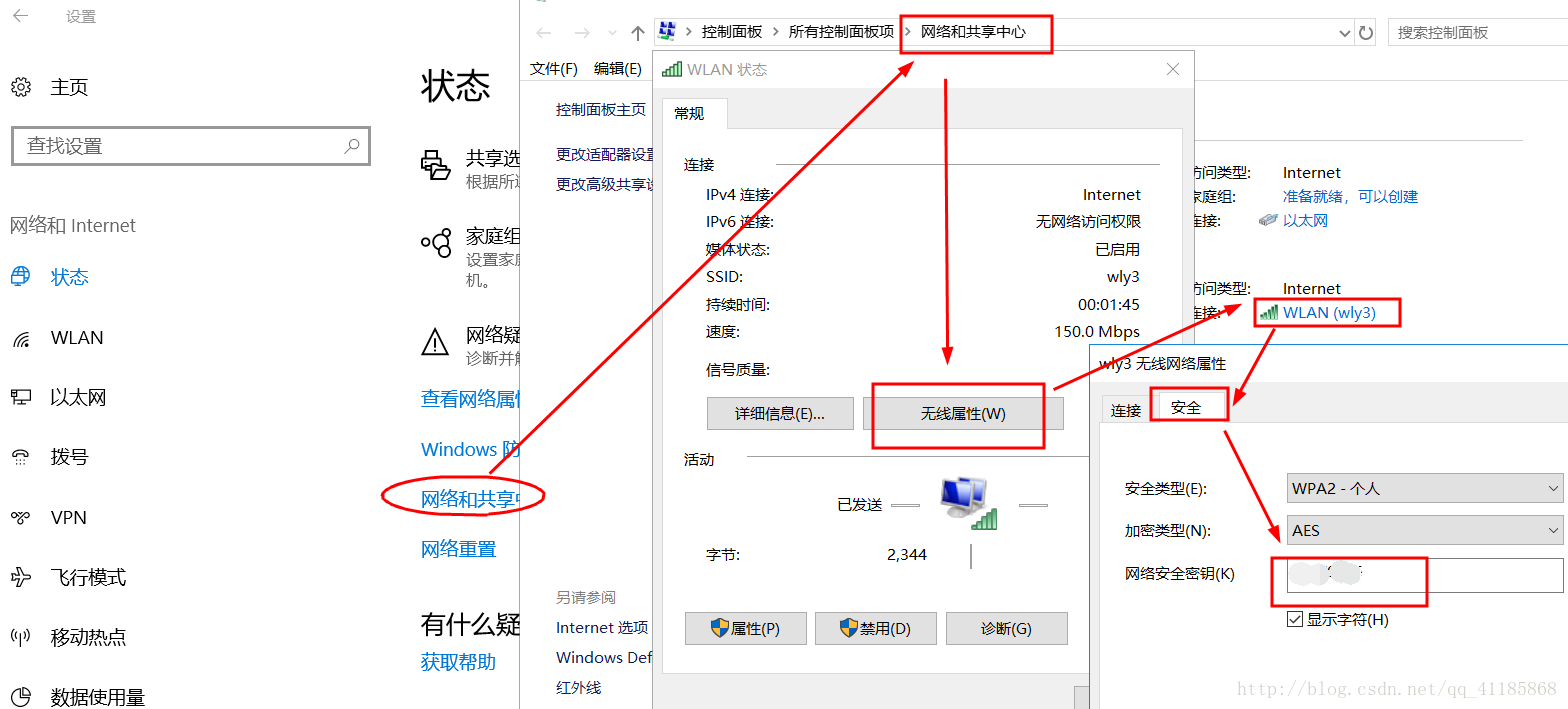Close the WLAN 状态 dialog
1568x709 pixels.
[x=1173, y=69]
